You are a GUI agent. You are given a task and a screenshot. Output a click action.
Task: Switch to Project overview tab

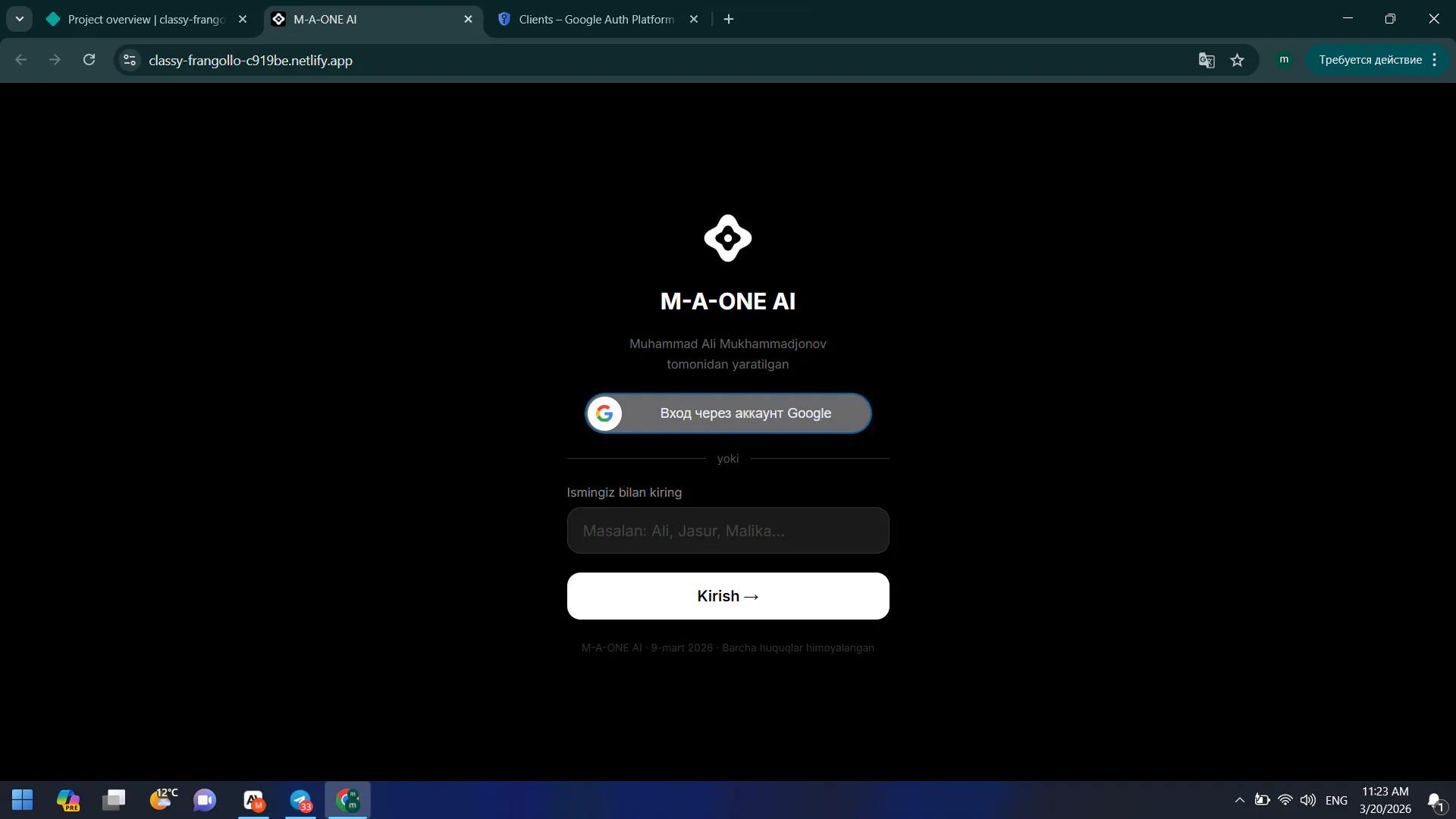146,20
